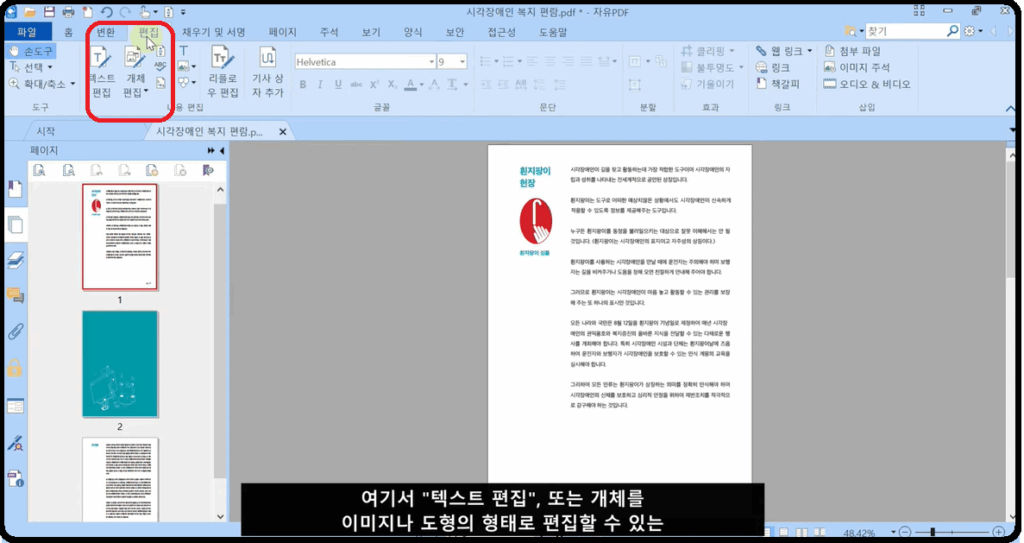The width and height of the screenshot is (1024, 543).
Task: Click the 첨부 파일 button
Action: point(853,50)
